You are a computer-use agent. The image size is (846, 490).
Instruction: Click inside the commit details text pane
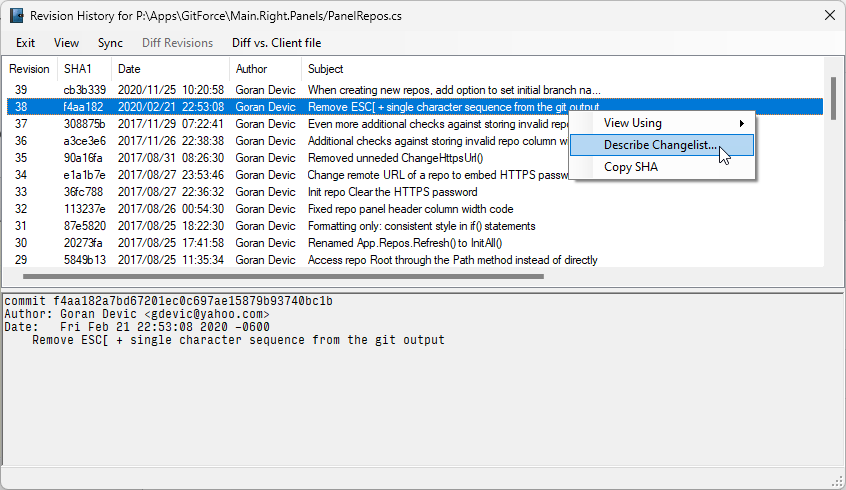click(420, 400)
